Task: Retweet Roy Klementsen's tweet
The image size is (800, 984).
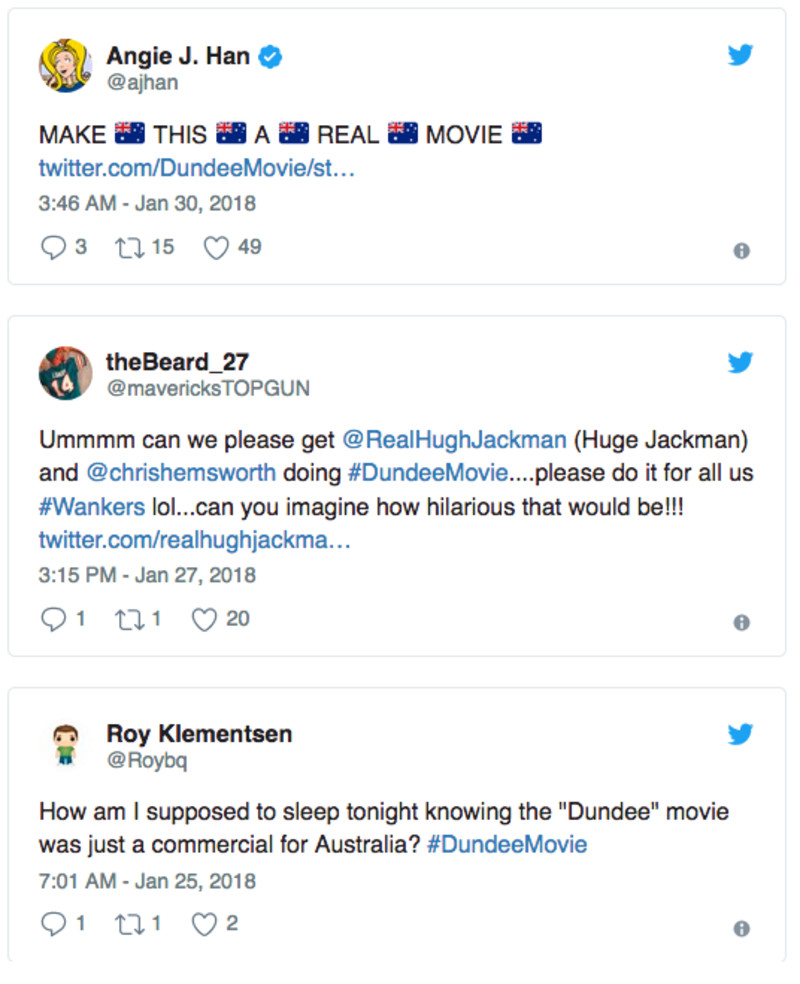Action: pyautogui.click(x=129, y=924)
